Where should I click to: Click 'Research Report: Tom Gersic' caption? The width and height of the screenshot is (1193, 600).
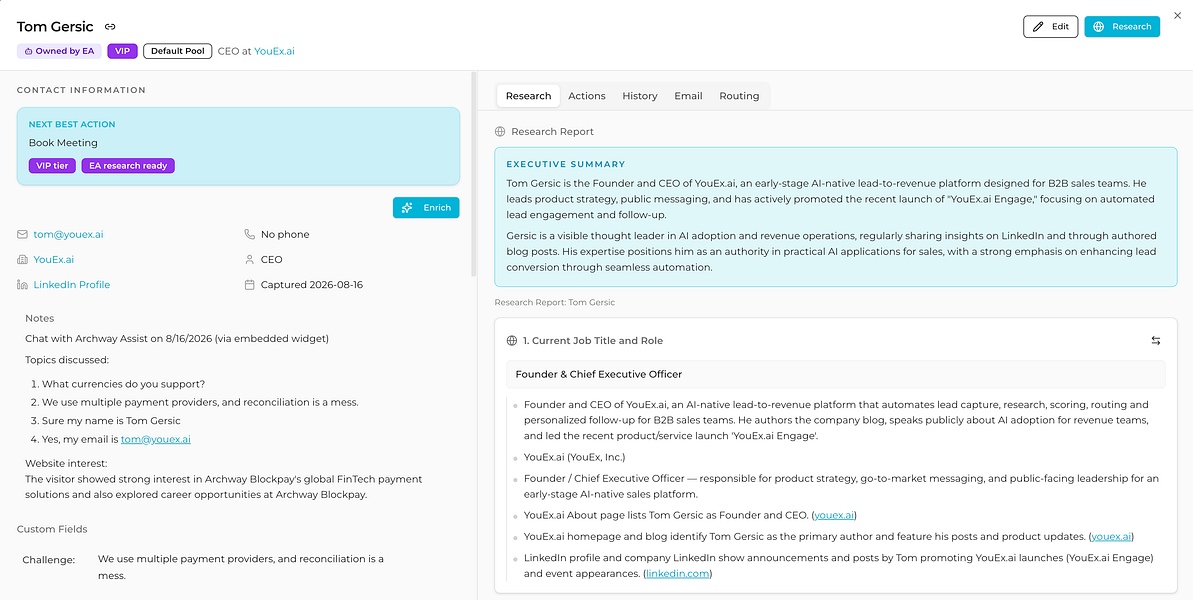click(x=555, y=303)
